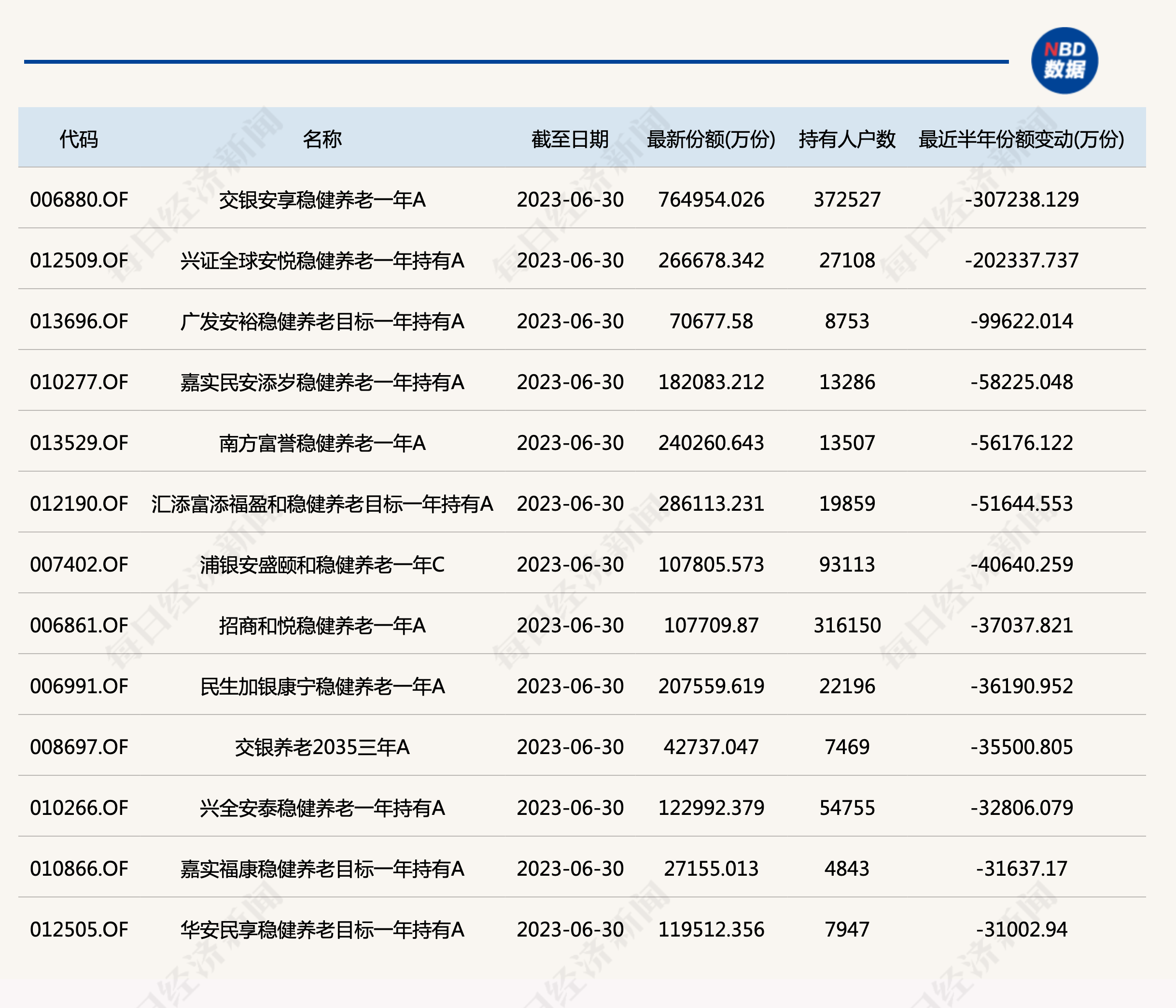Select the 持有人户数 column header
Viewport: 1176px width, 1008px height.
point(847,139)
